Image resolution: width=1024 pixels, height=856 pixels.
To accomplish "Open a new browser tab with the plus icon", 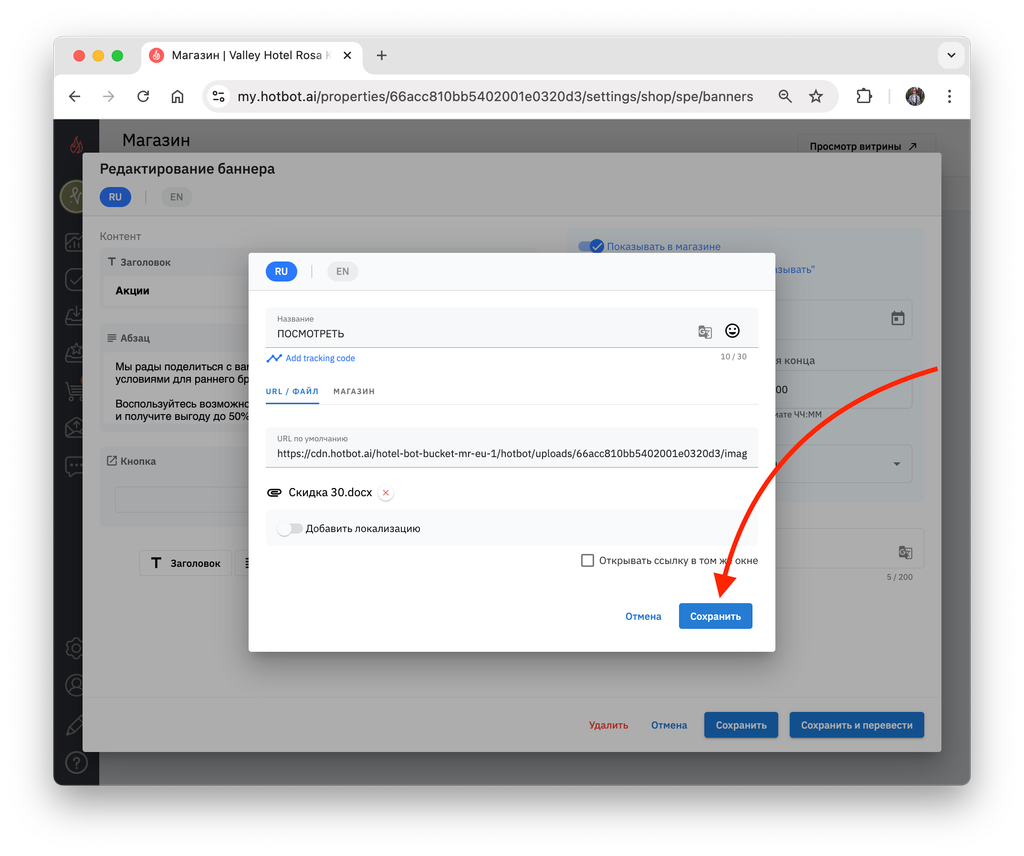I will 381,55.
